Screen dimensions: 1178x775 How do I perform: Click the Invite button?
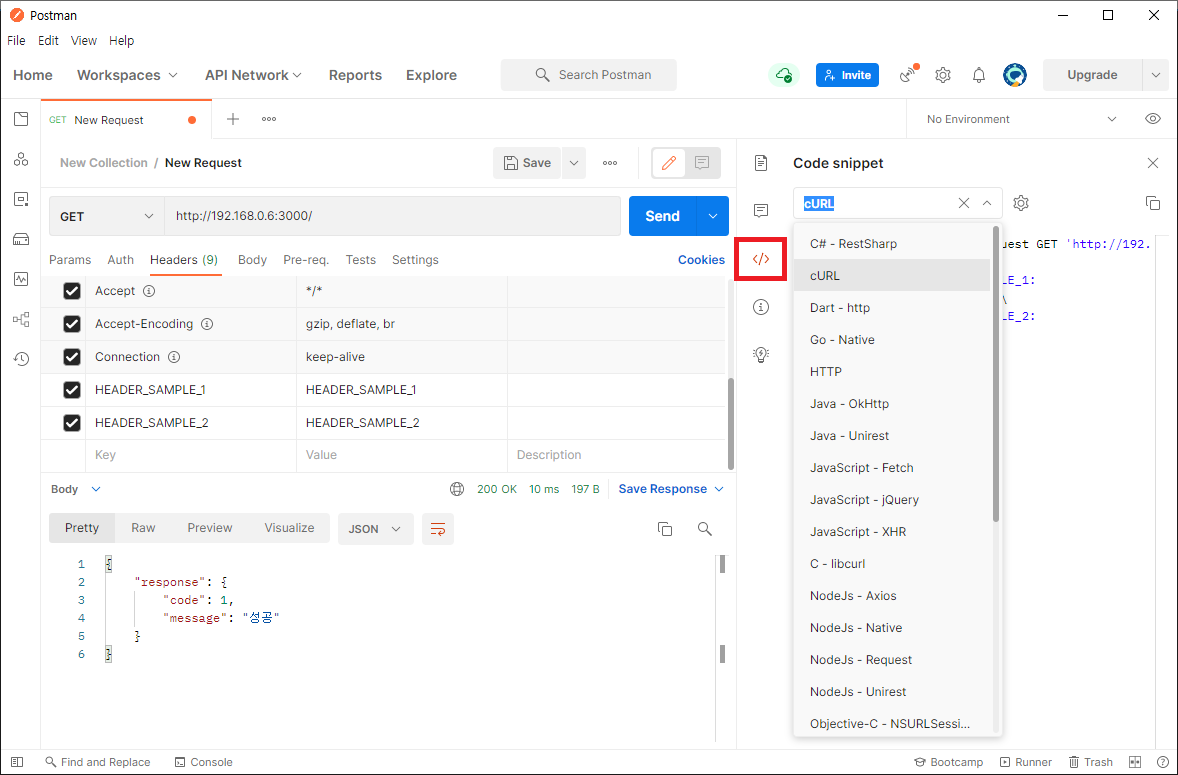click(x=847, y=75)
